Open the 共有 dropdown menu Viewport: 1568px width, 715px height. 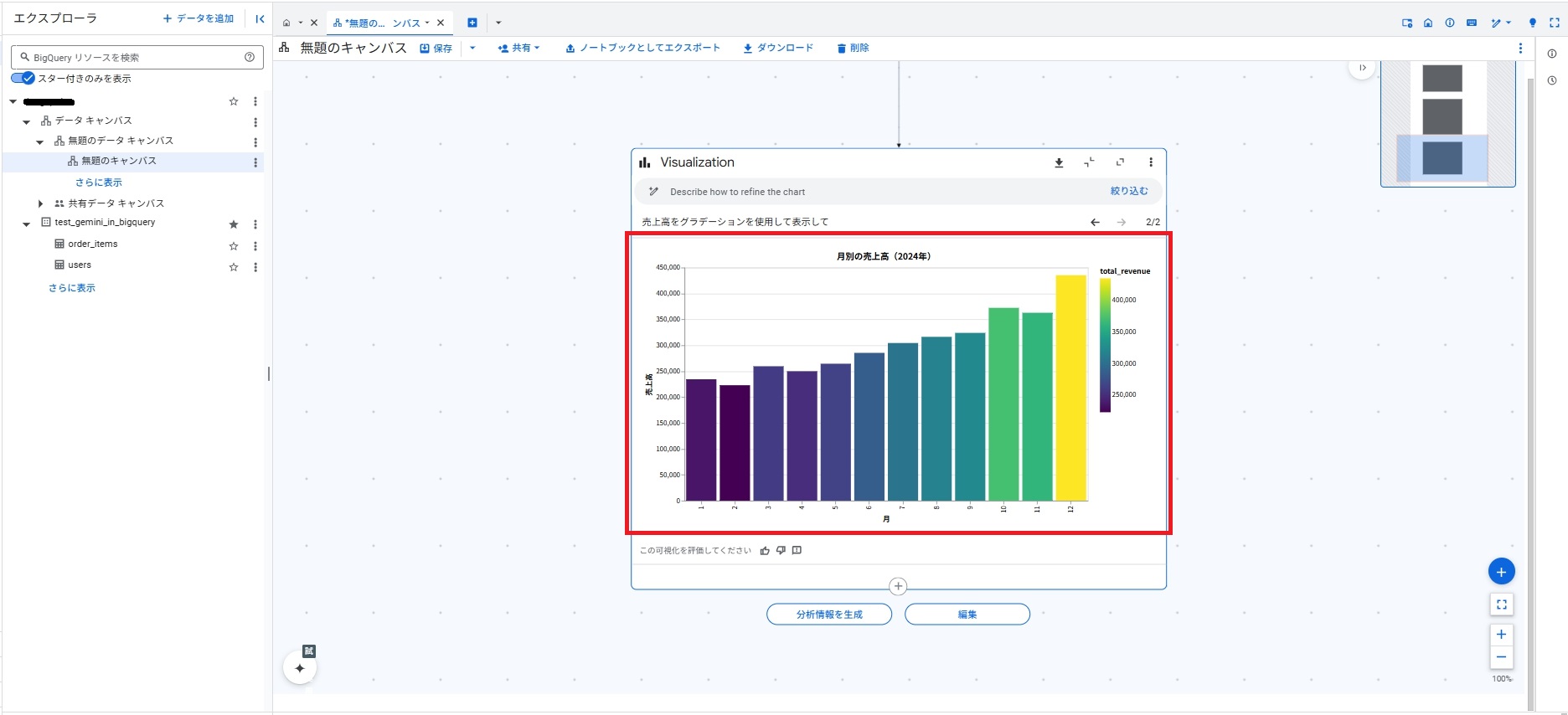(x=519, y=49)
